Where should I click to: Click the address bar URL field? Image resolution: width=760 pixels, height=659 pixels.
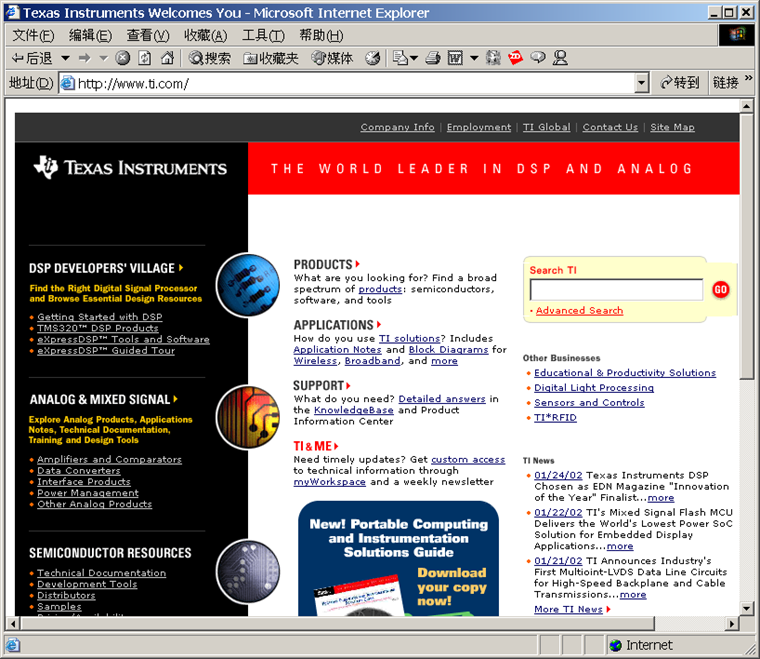click(354, 83)
